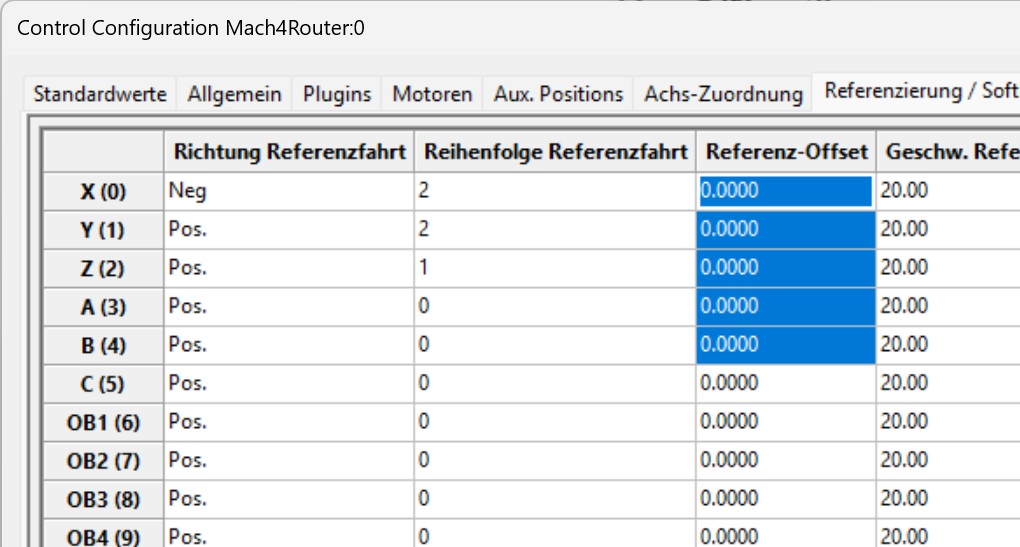Click homing order field for Z (2)
Screen dimensions: 1020x547
(x=555, y=268)
